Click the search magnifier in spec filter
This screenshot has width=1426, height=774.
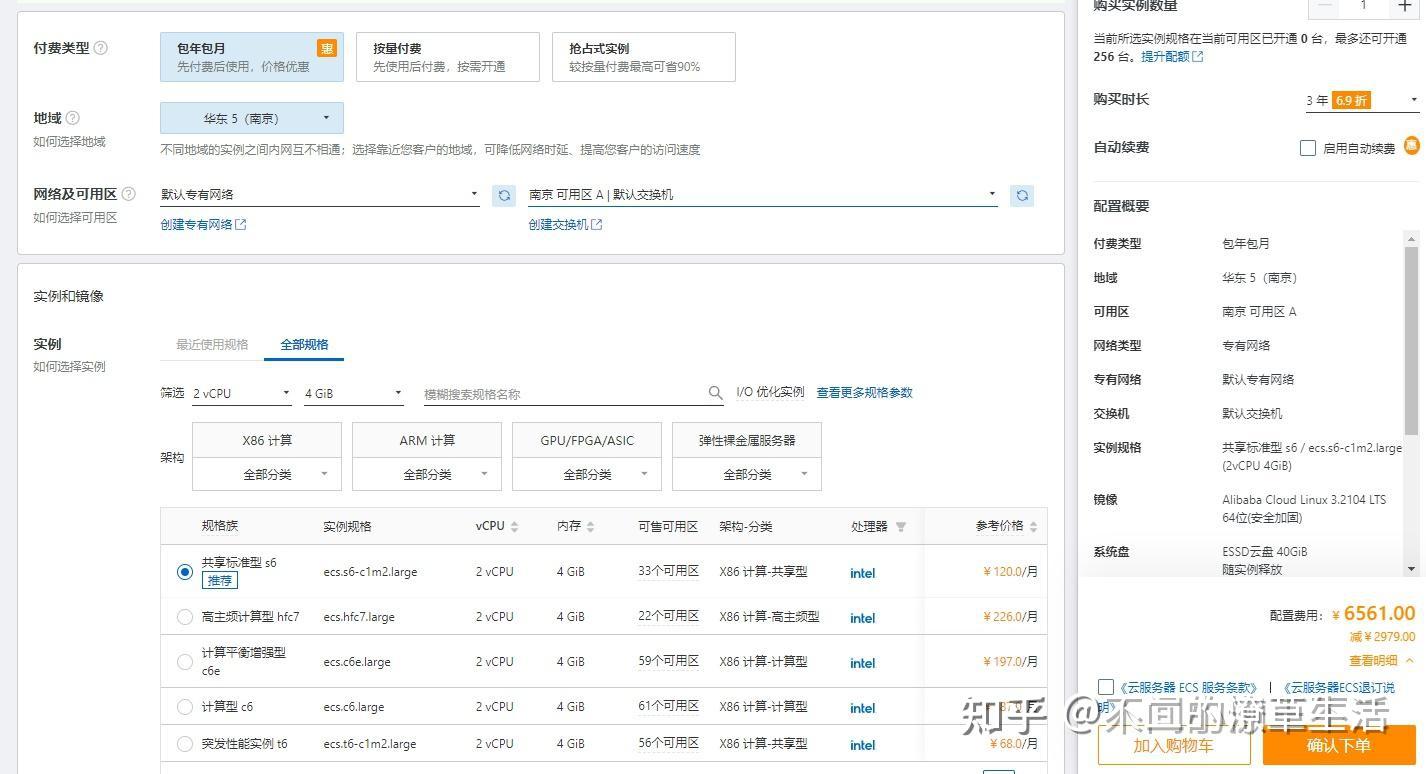715,393
